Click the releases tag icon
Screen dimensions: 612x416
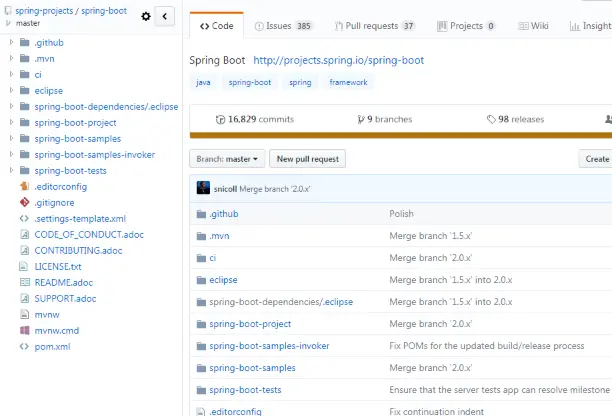point(491,119)
